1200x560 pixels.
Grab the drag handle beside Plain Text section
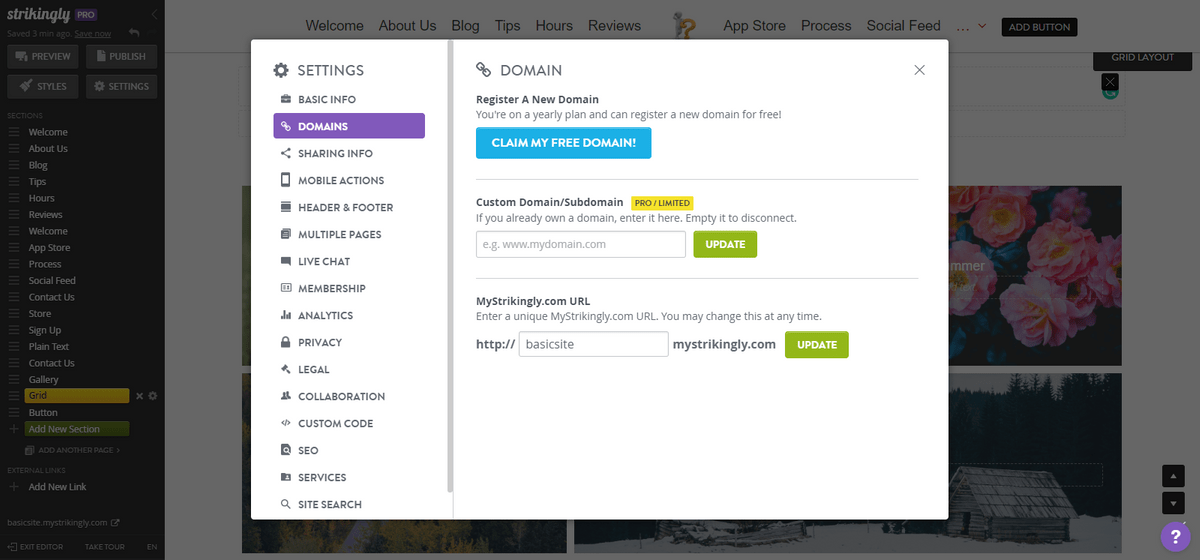(14, 347)
